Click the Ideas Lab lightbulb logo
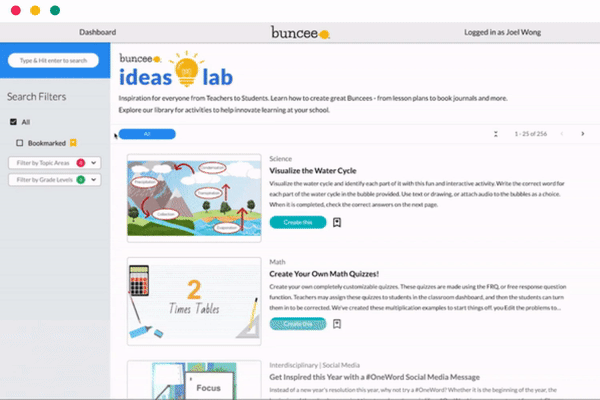This screenshot has width=600, height=400. click(x=187, y=69)
